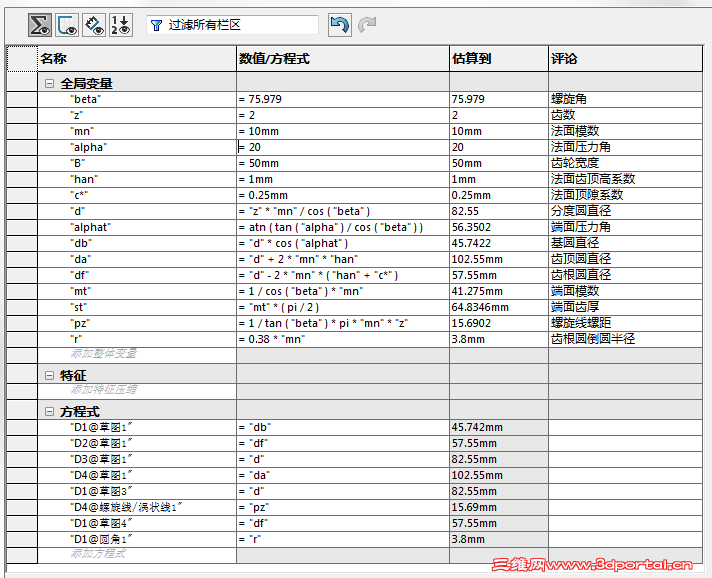Open the Dimension View icon
712x578 pixels.
(x=94, y=25)
